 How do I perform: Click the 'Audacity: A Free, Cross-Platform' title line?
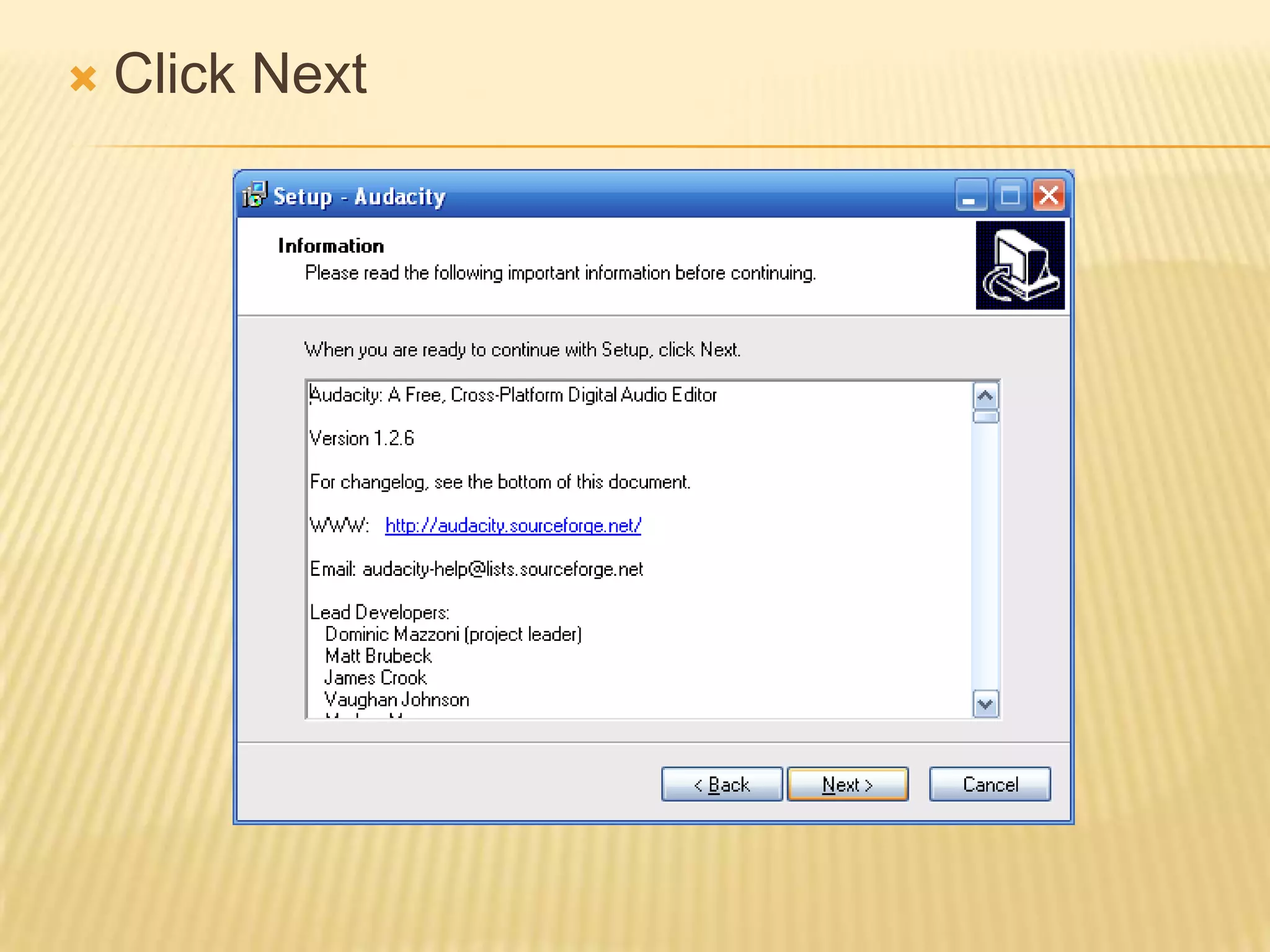tap(513, 395)
